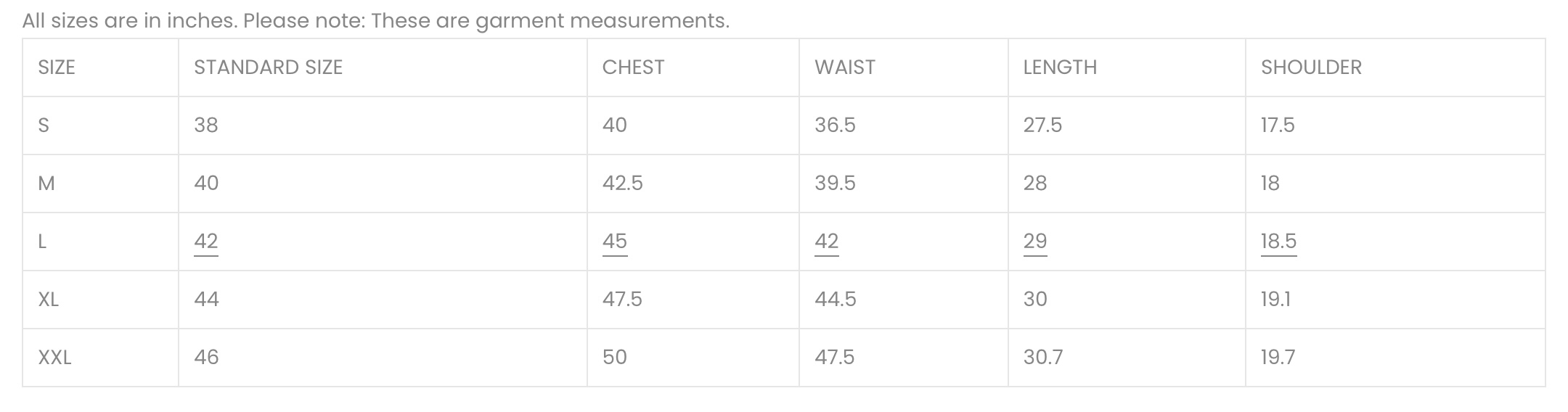Screen dimensions: 1568x412
Task: Select the underlined length value 29
Action: pos(1035,242)
